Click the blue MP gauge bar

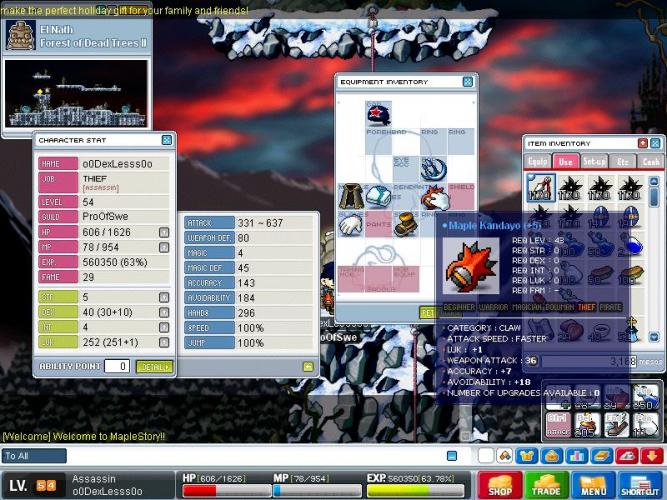point(317,491)
